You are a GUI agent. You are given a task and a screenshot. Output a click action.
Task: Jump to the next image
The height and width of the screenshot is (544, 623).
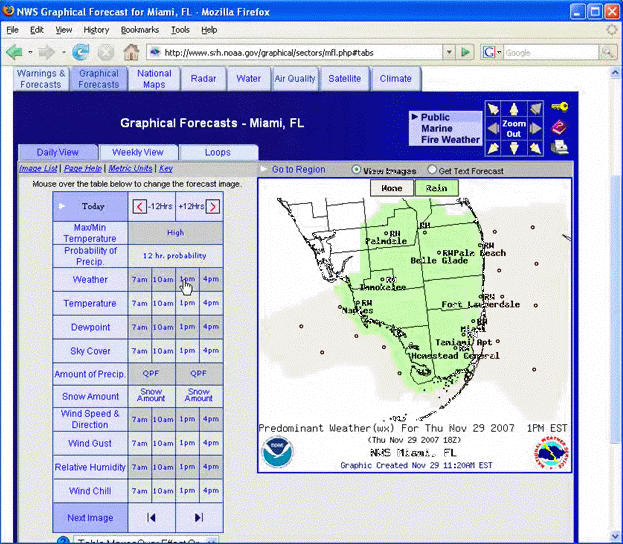pos(199,517)
